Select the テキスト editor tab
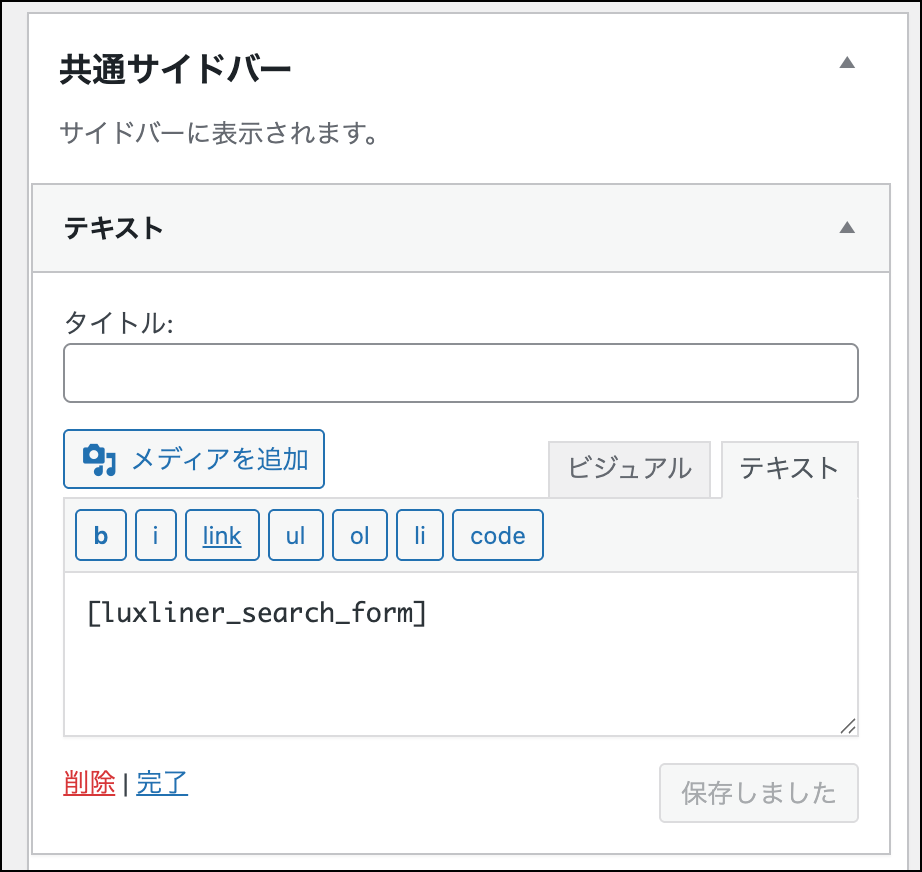The width and height of the screenshot is (922, 872). pyautogui.click(x=789, y=468)
